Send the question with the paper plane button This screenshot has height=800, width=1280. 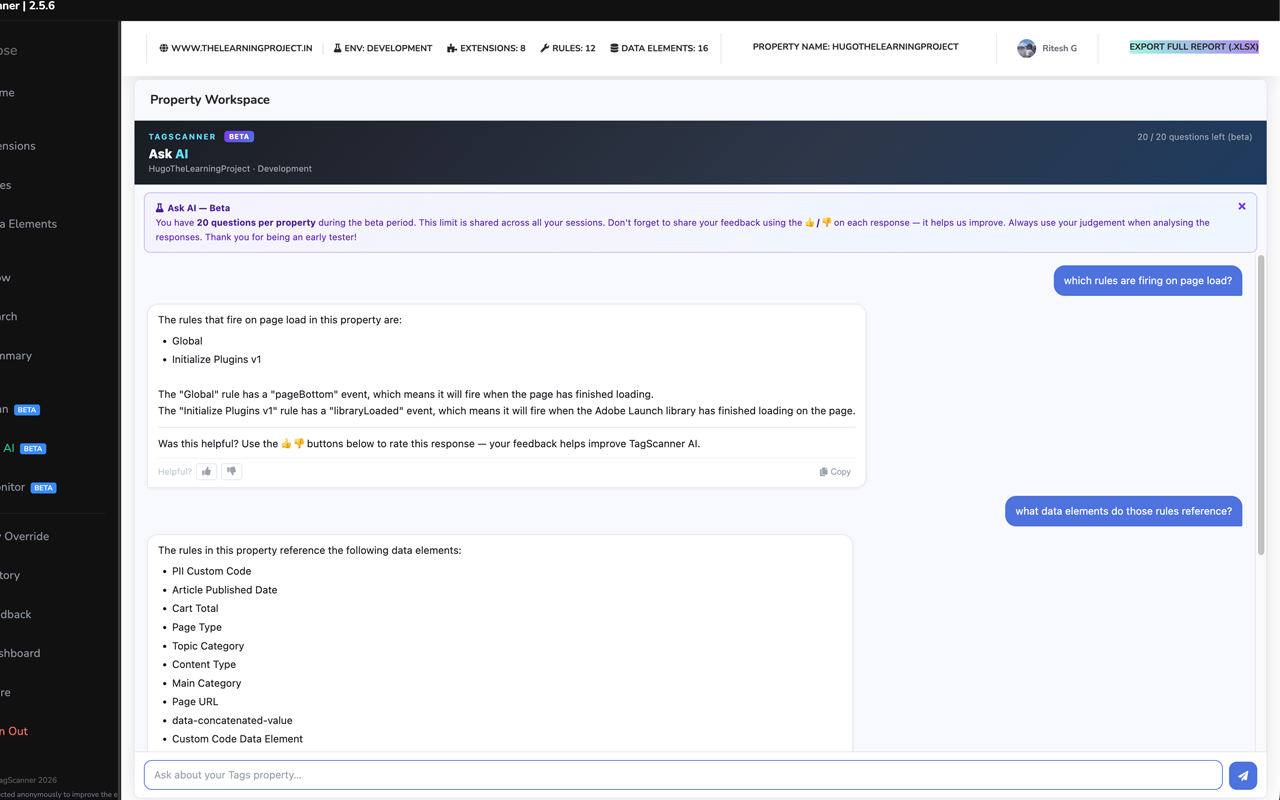coord(1243,775)
